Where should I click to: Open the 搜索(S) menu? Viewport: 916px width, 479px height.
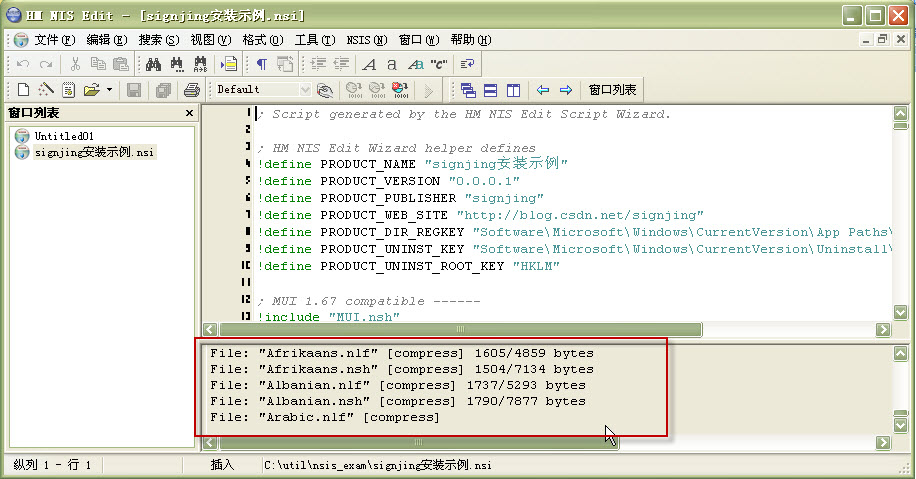158,40
